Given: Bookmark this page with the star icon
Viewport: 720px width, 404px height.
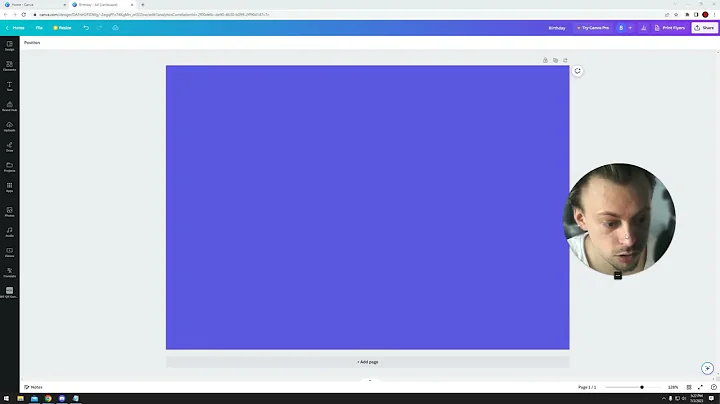Looking at the screenshot, I should tap(676, 15).
